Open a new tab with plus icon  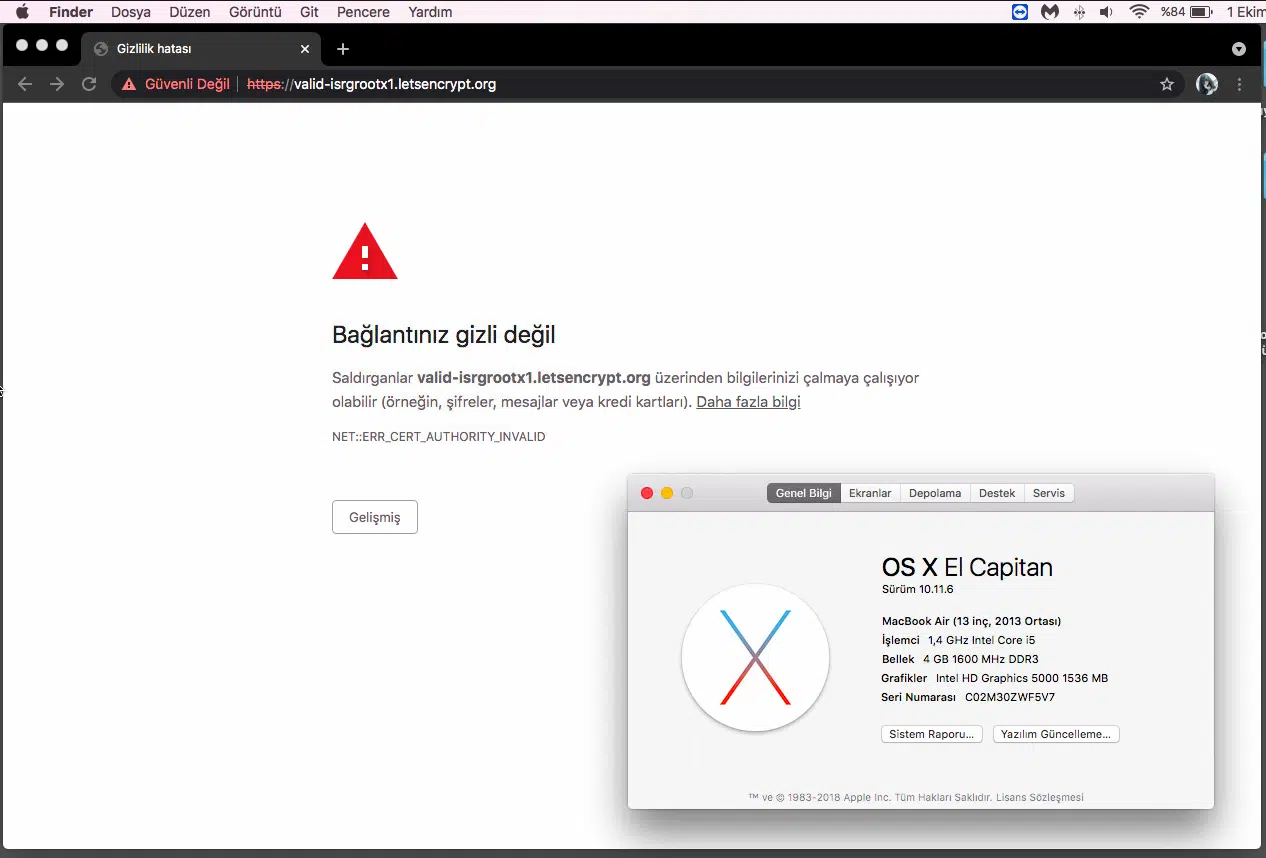click(343, 49)
